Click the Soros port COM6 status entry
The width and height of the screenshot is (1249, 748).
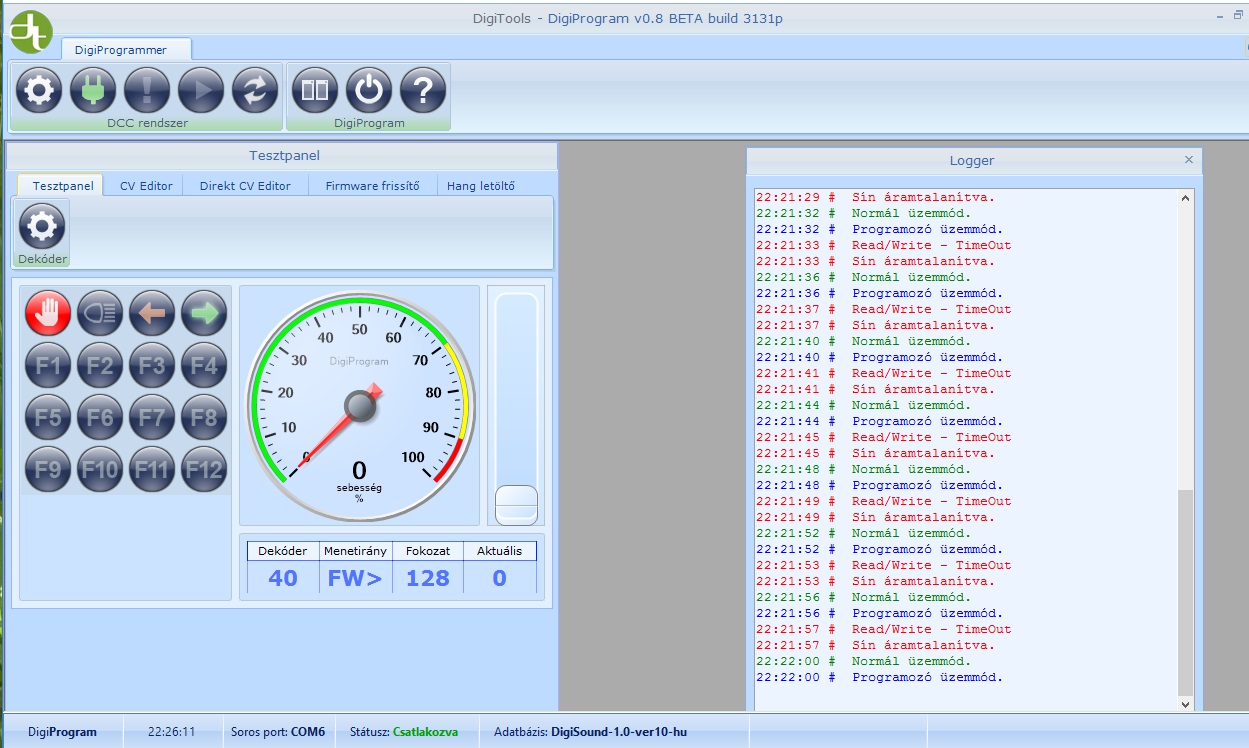click(278, 732)
